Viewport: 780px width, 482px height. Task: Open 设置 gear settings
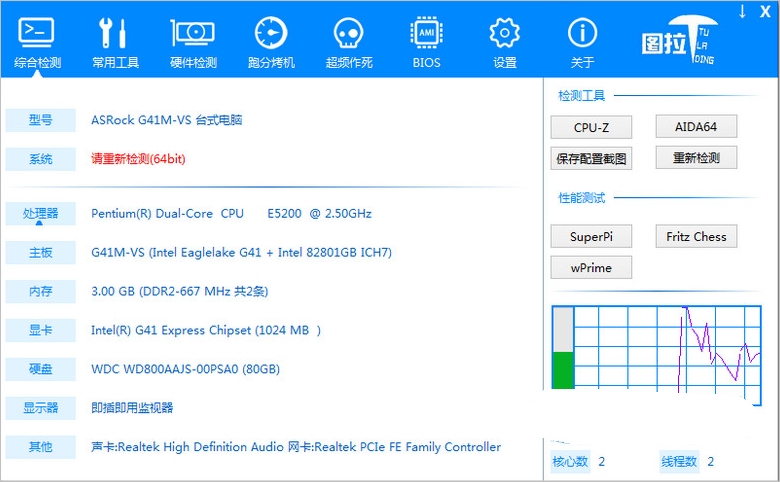coord(504,43)
